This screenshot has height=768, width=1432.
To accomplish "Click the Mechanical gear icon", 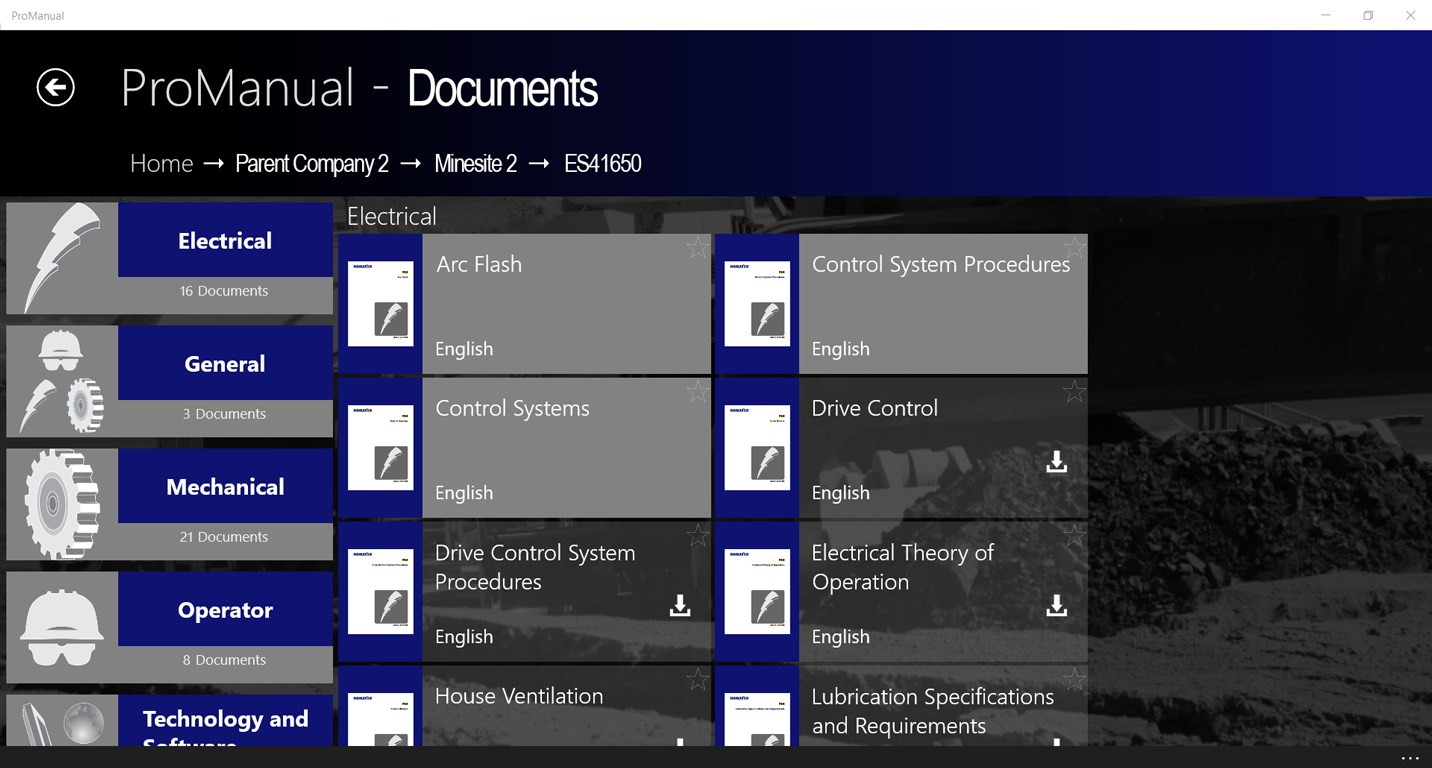I will [62, 504].
